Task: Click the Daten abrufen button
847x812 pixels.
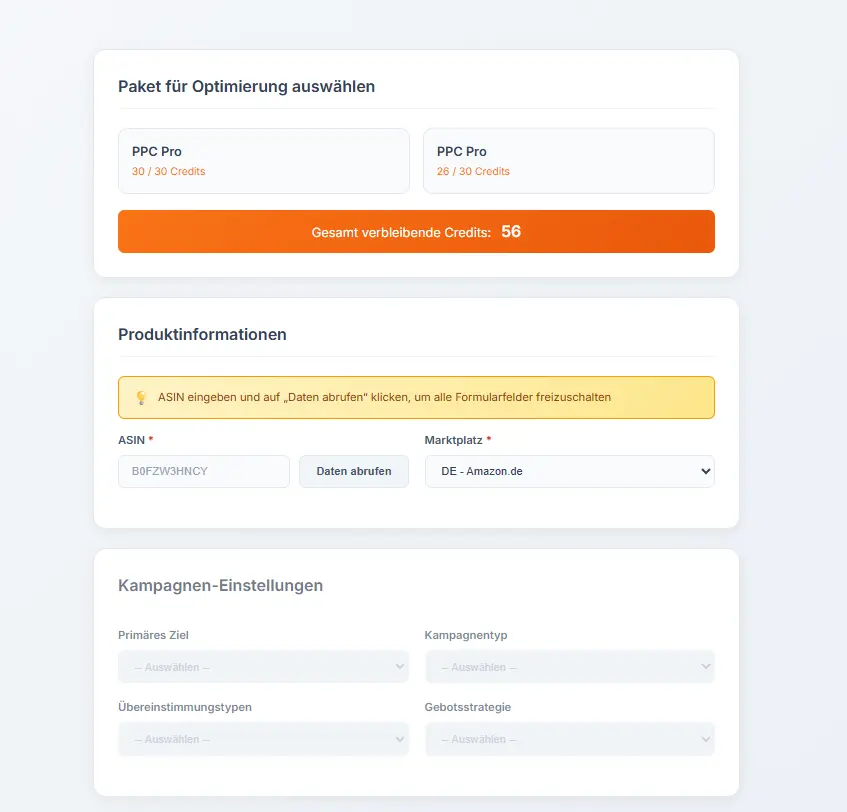Action: click(x=353, y=471)
